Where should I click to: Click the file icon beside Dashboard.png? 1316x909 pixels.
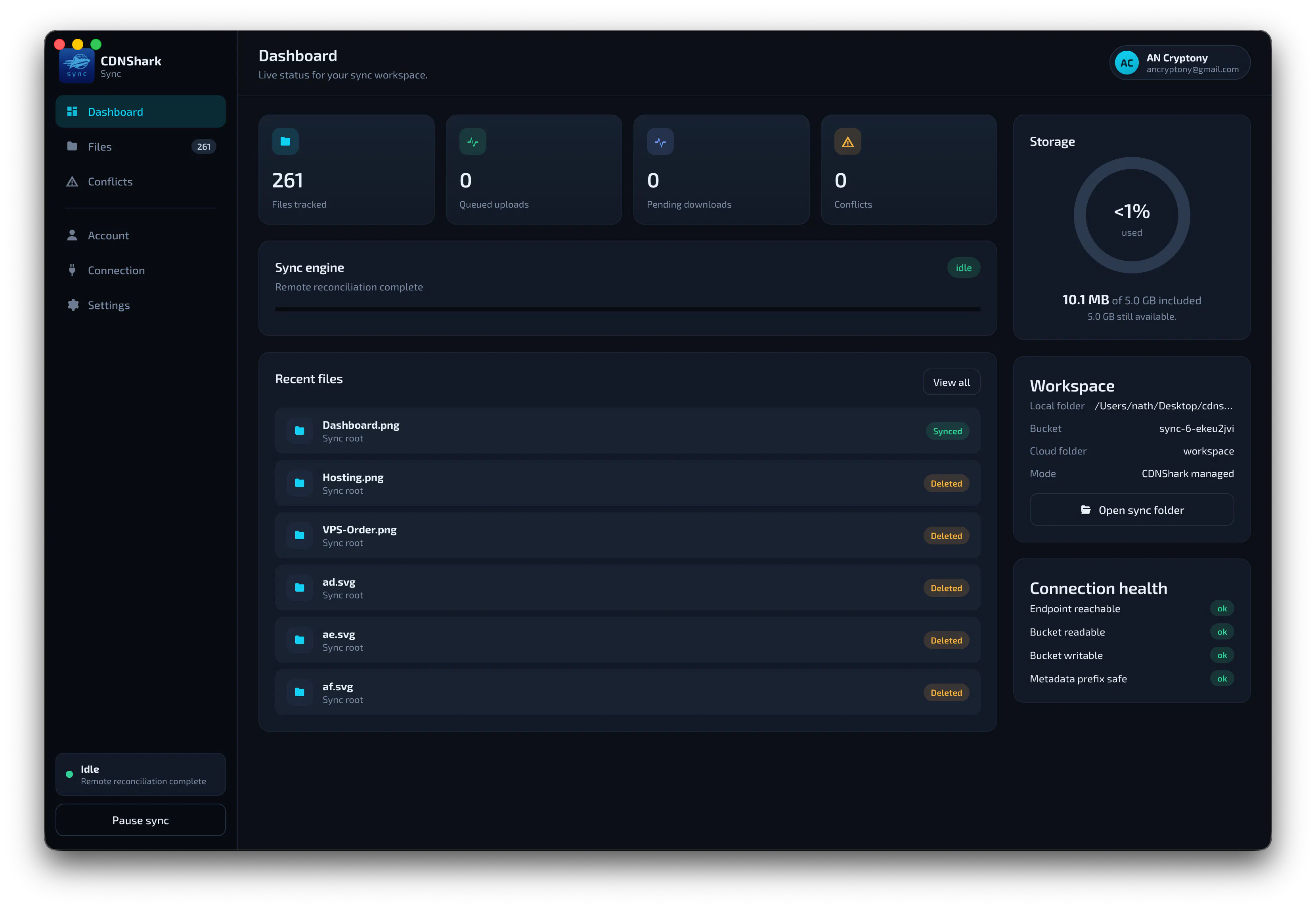click(x=300, y=431)
